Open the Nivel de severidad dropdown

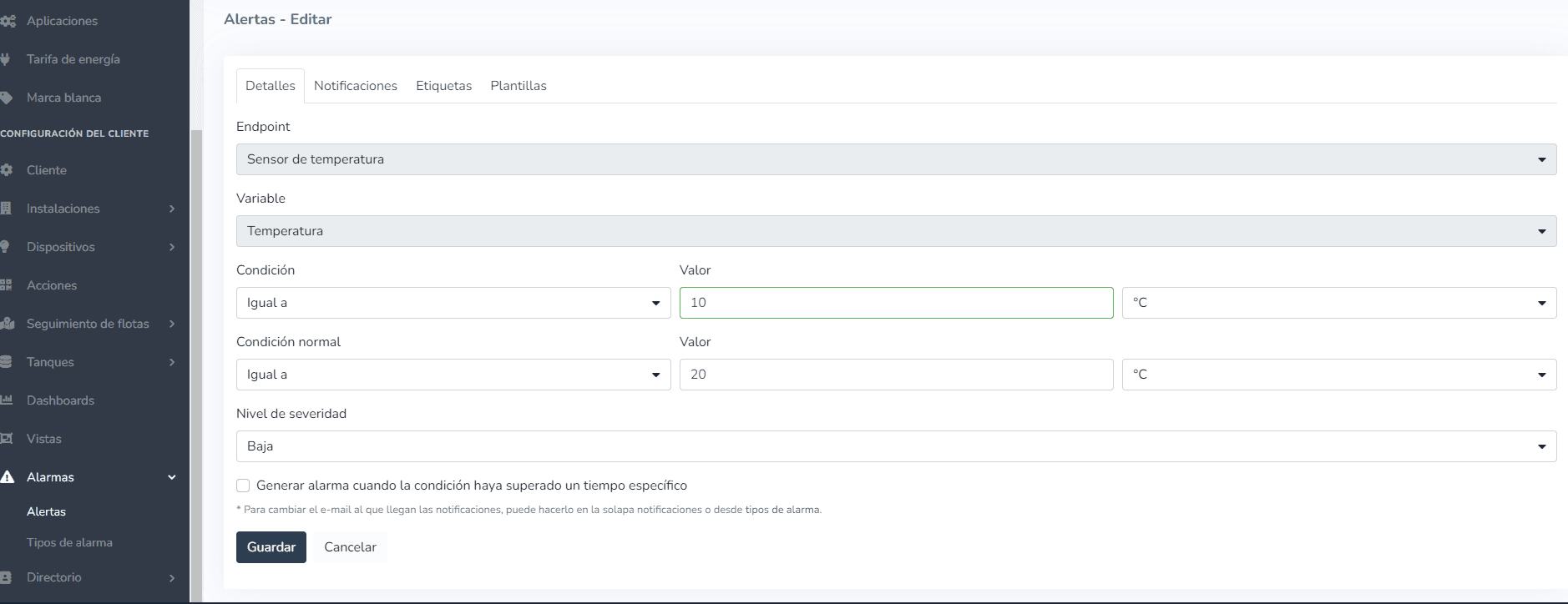895,446
